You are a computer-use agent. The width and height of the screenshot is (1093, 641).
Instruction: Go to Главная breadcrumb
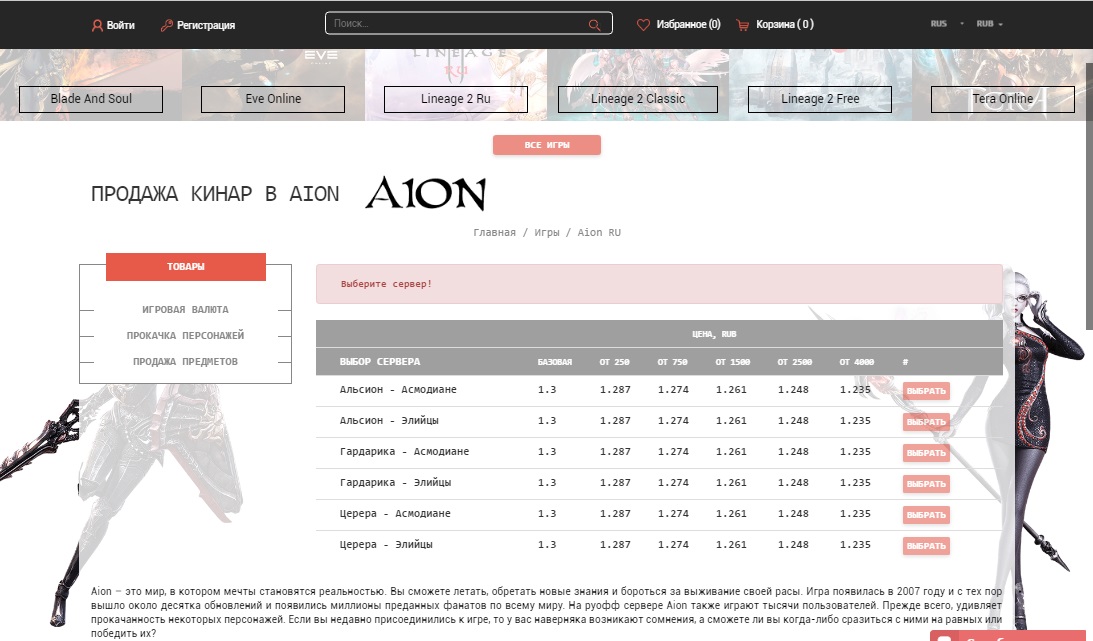494,233
